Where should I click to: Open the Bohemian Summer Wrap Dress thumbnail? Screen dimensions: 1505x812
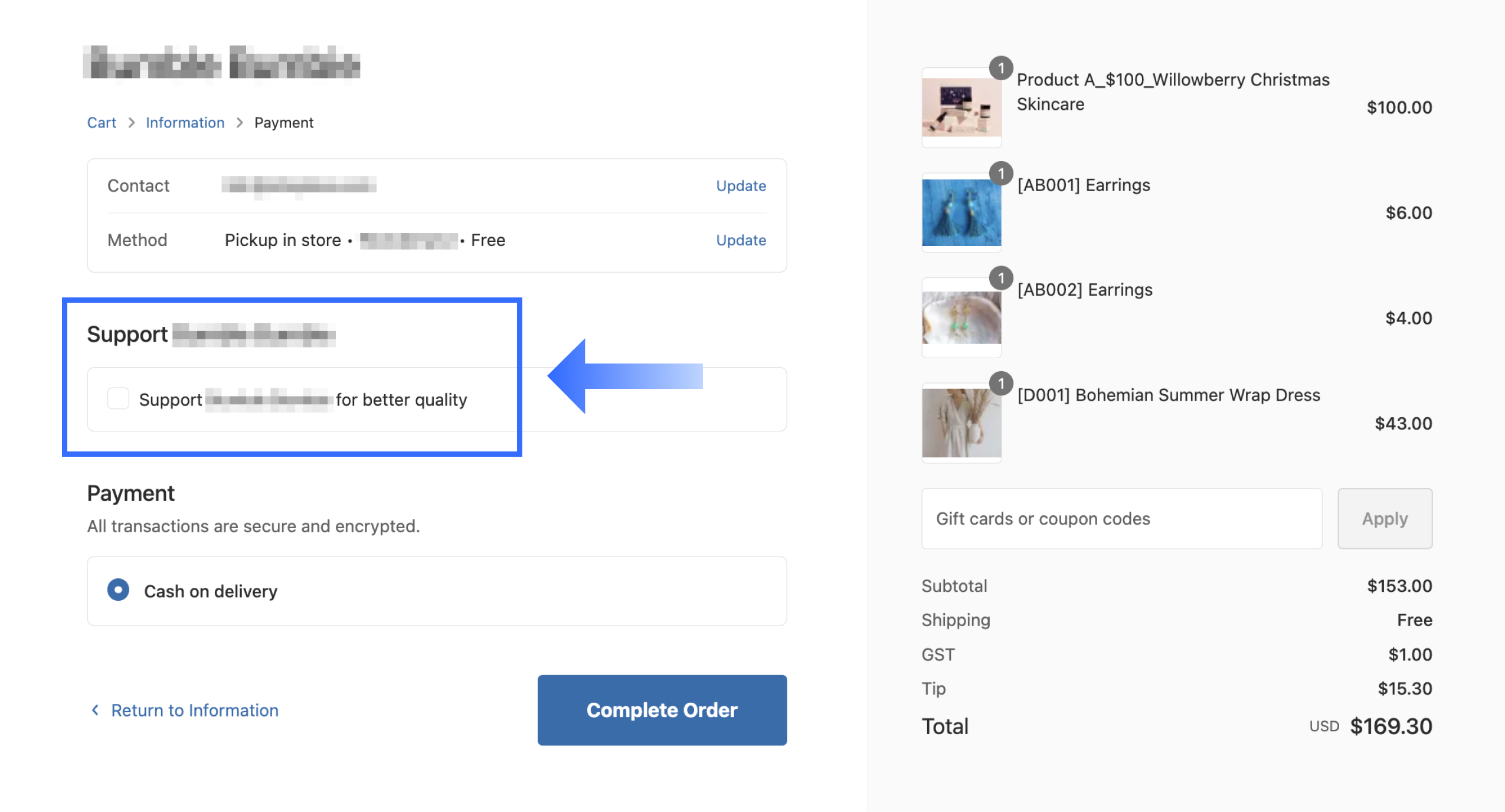[961, 423]
